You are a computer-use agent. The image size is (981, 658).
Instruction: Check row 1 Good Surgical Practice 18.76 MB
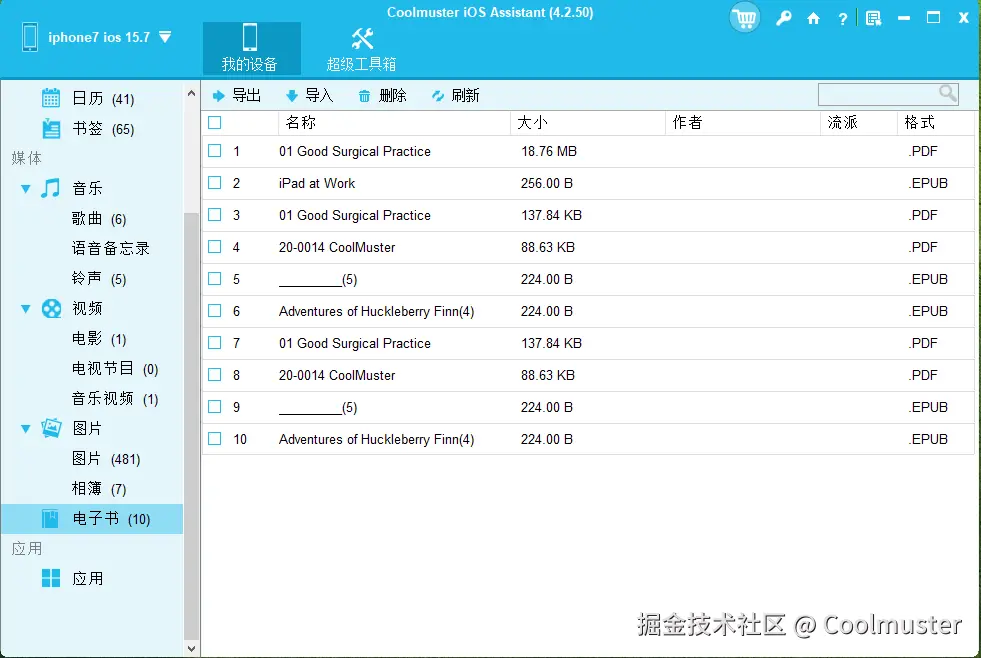[215, 151]
